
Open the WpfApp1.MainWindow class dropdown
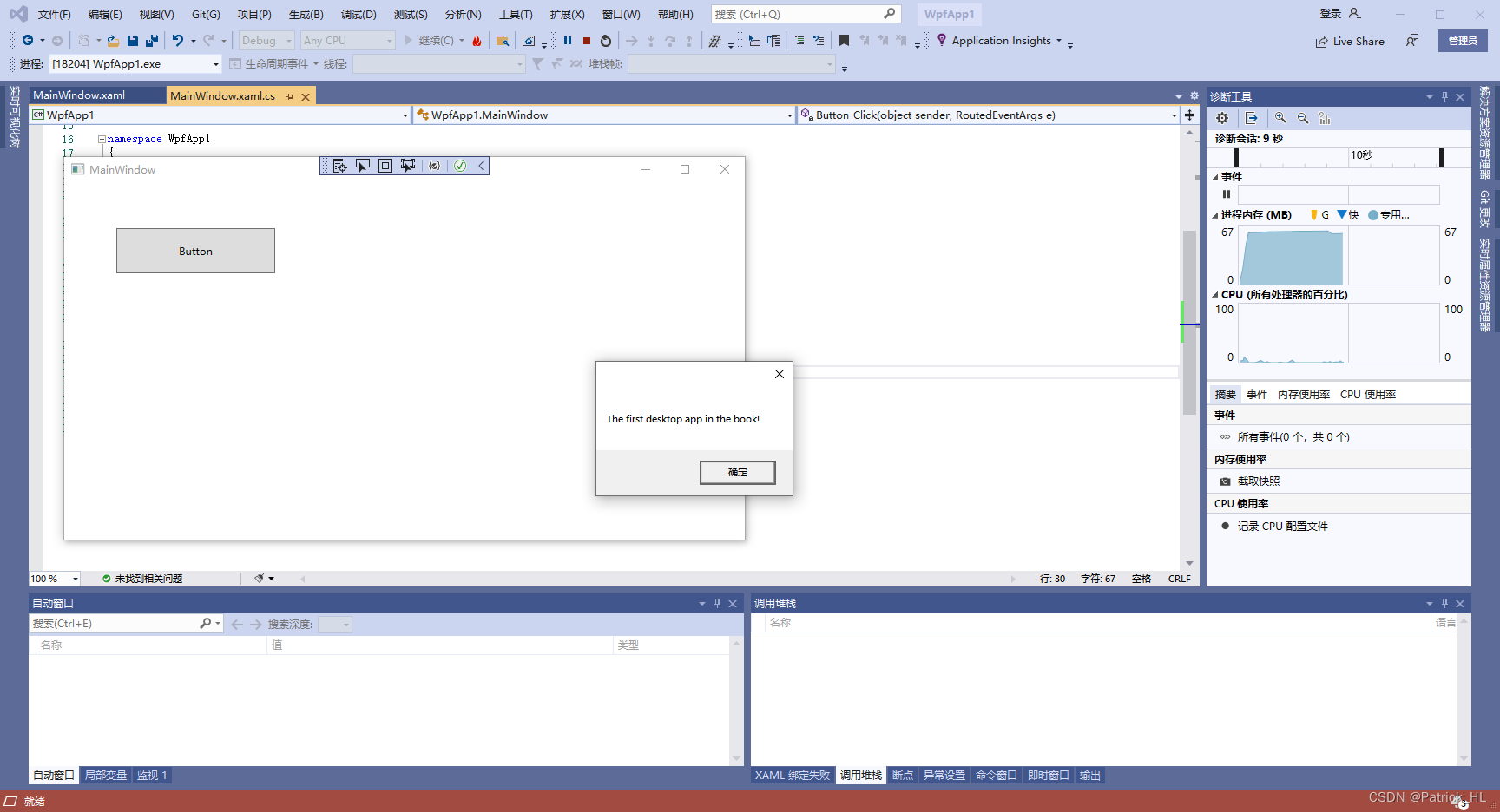tap(604, 115)
